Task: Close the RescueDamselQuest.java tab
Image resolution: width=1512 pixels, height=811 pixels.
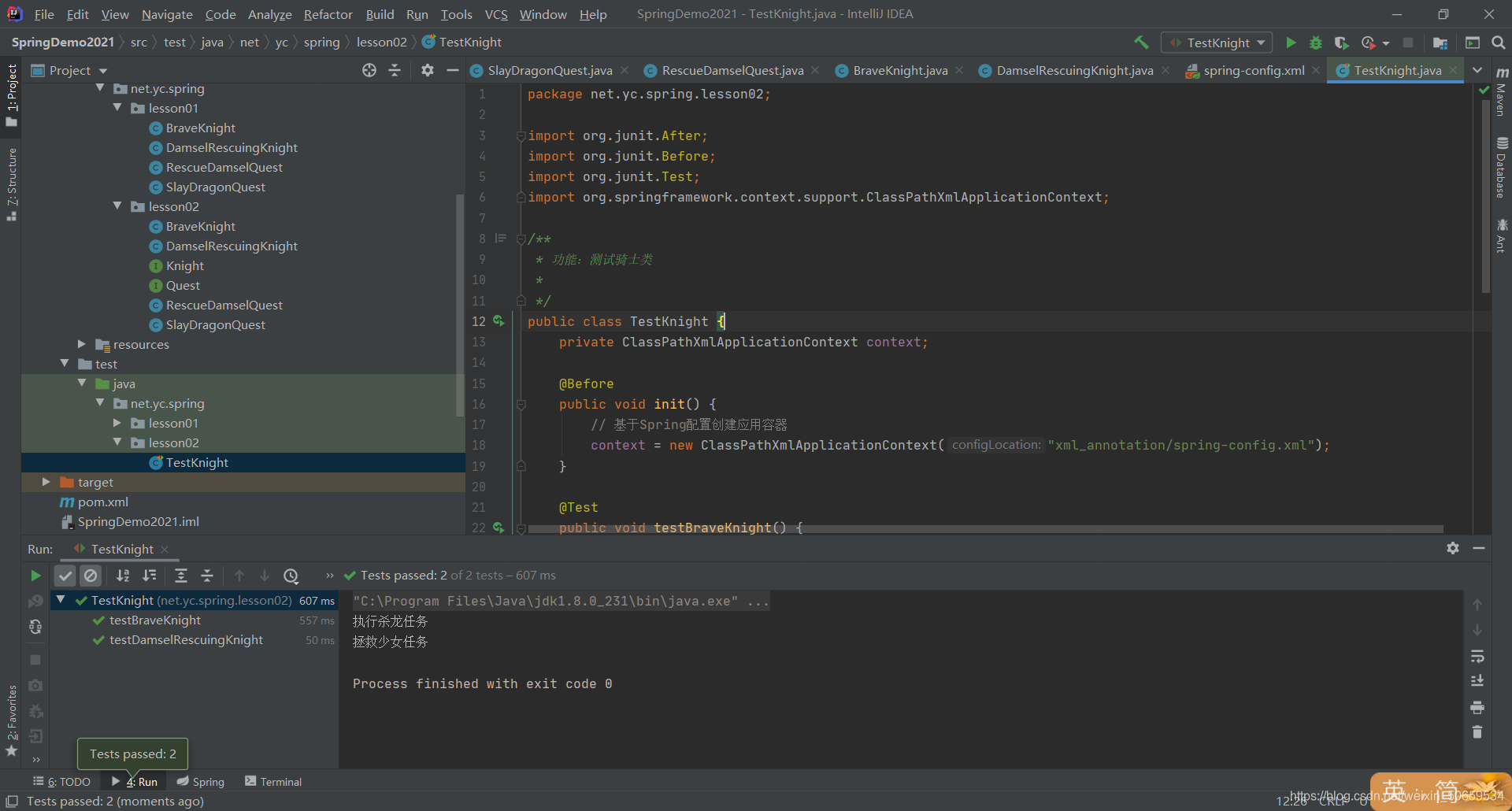Action: point(815,70)
